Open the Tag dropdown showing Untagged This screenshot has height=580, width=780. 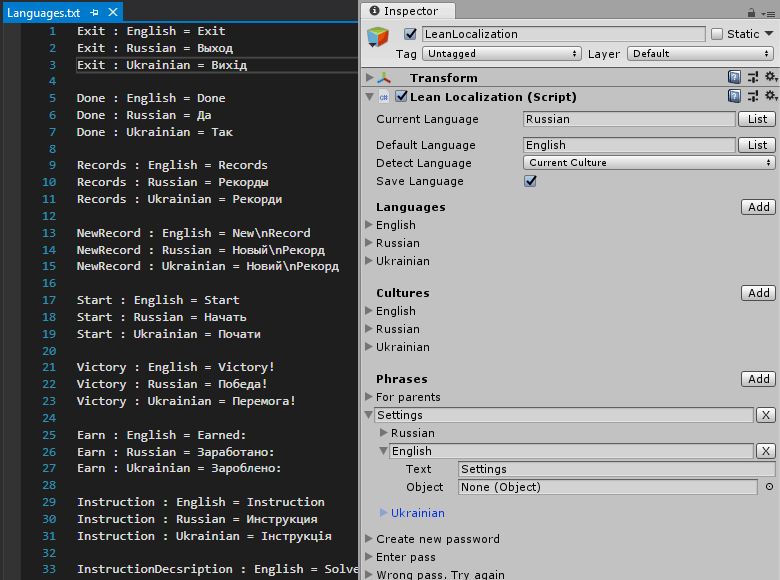pyautogui.click(x=501, y=54)
